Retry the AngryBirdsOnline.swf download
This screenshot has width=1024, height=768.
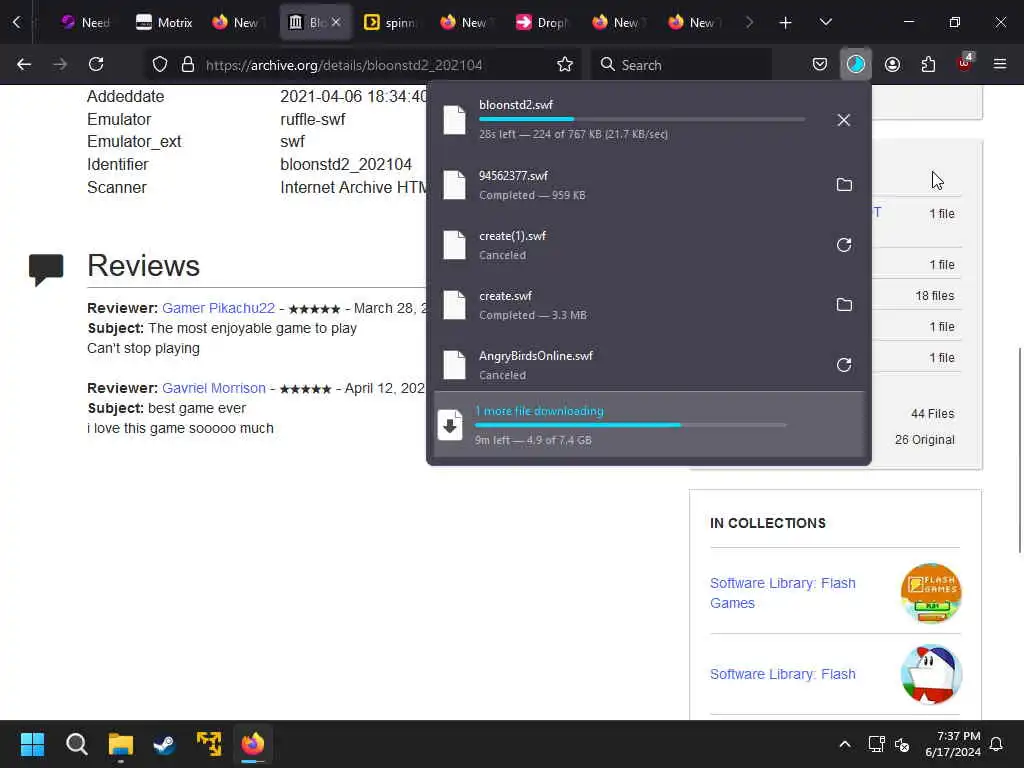coord(844,365)
